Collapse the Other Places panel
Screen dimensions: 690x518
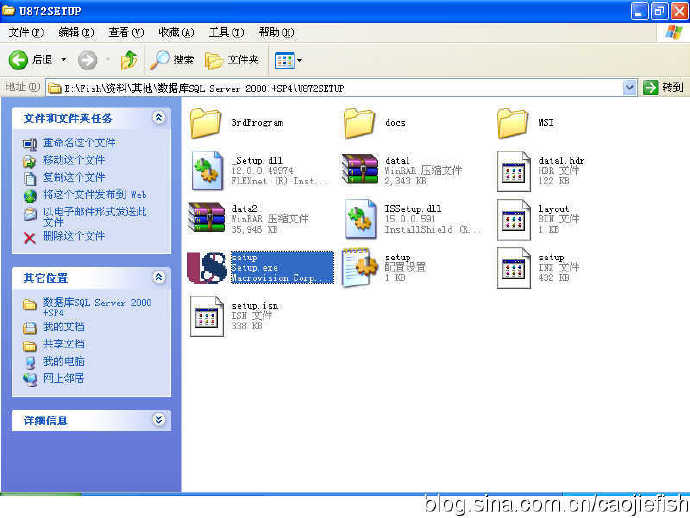click(159, 277)
